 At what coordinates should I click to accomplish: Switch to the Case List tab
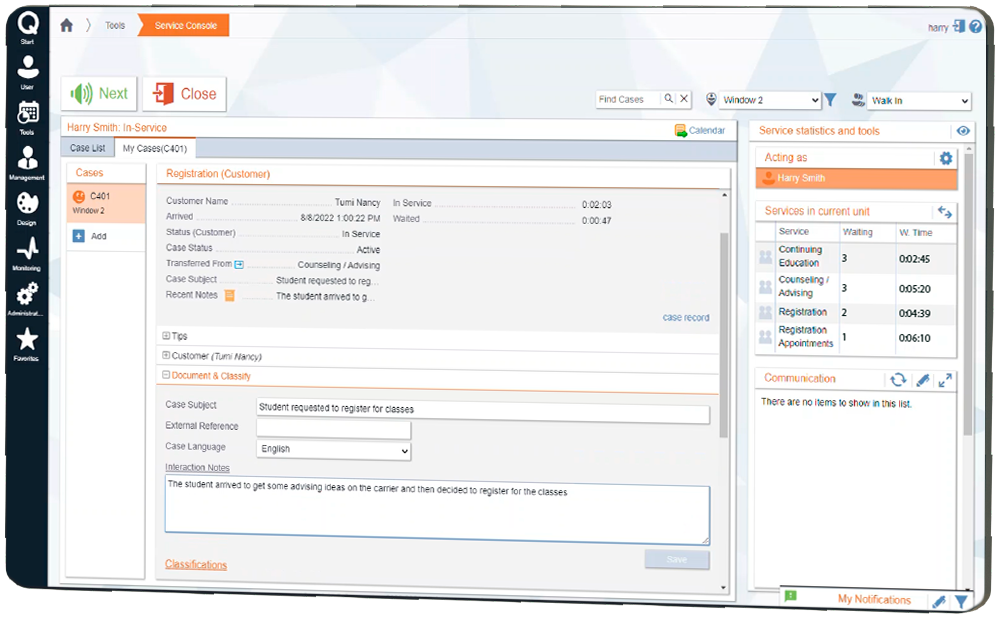point(88,149)
